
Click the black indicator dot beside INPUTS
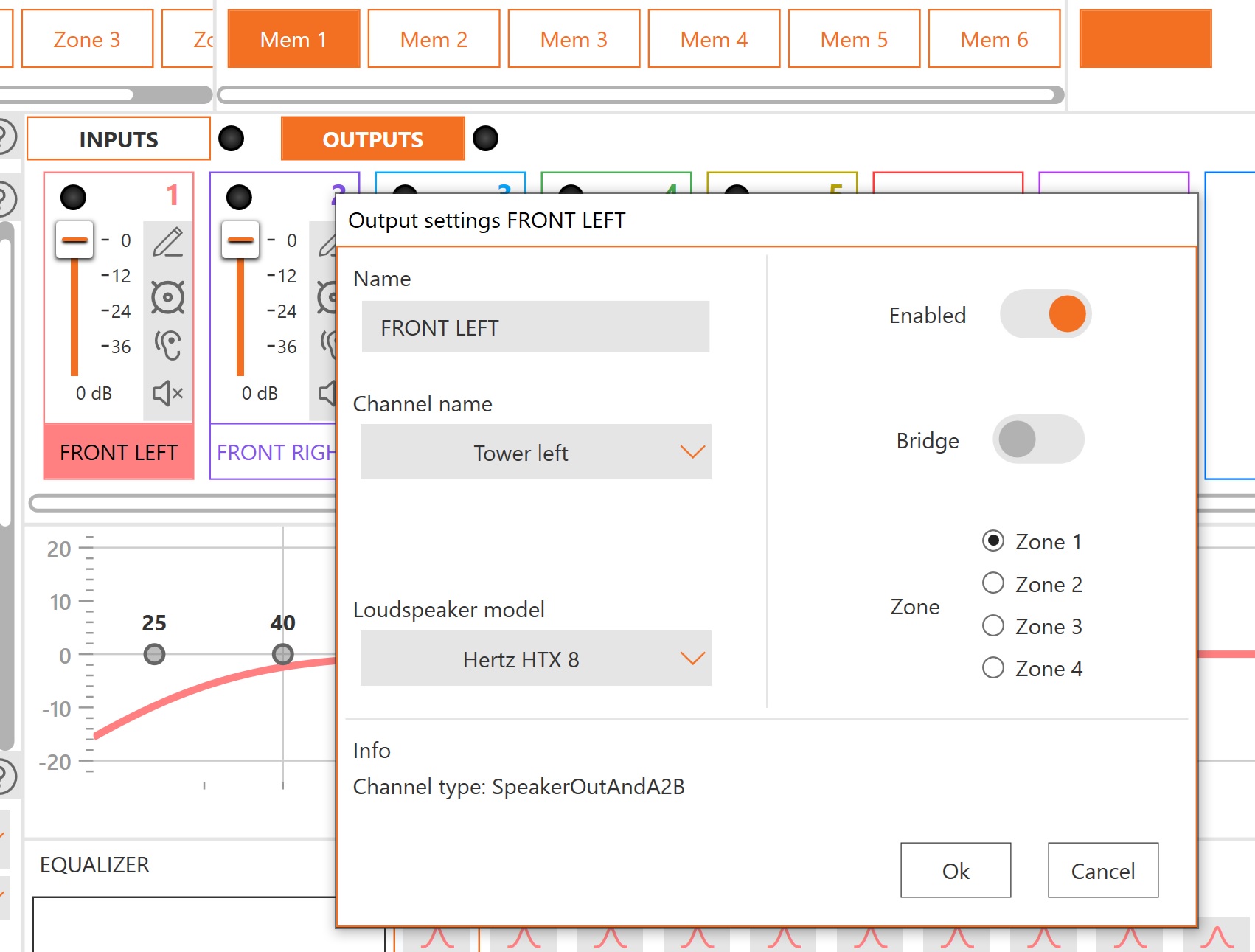pos(231,139)
